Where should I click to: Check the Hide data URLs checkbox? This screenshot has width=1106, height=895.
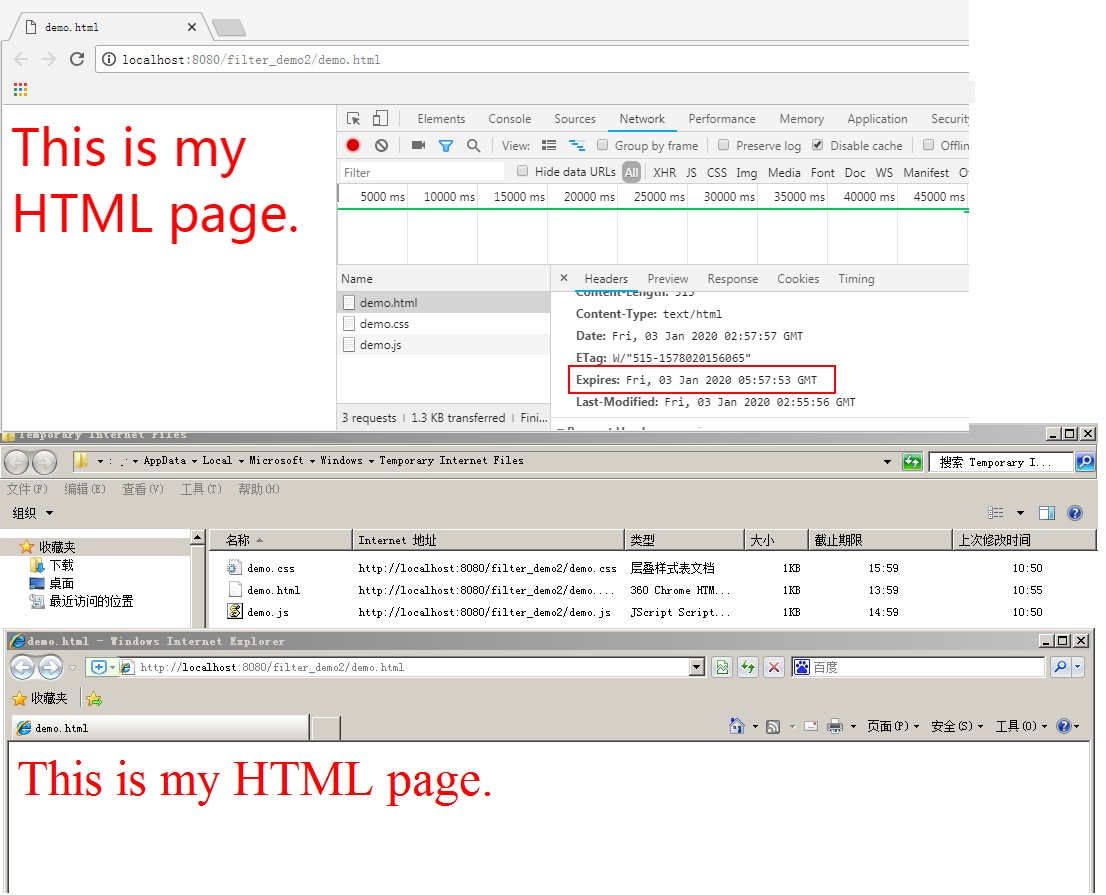pyautogui.click(x=523, y=171)
